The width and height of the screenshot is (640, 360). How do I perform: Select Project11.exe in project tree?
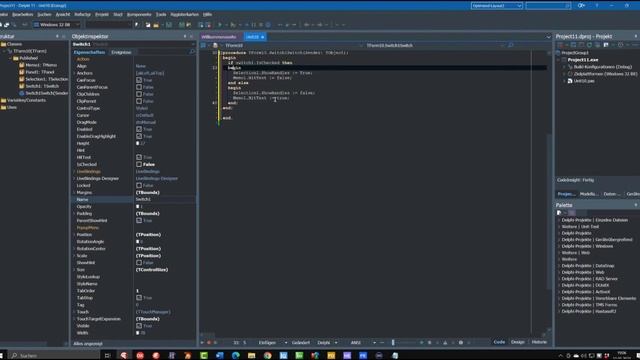click(583, 60)
